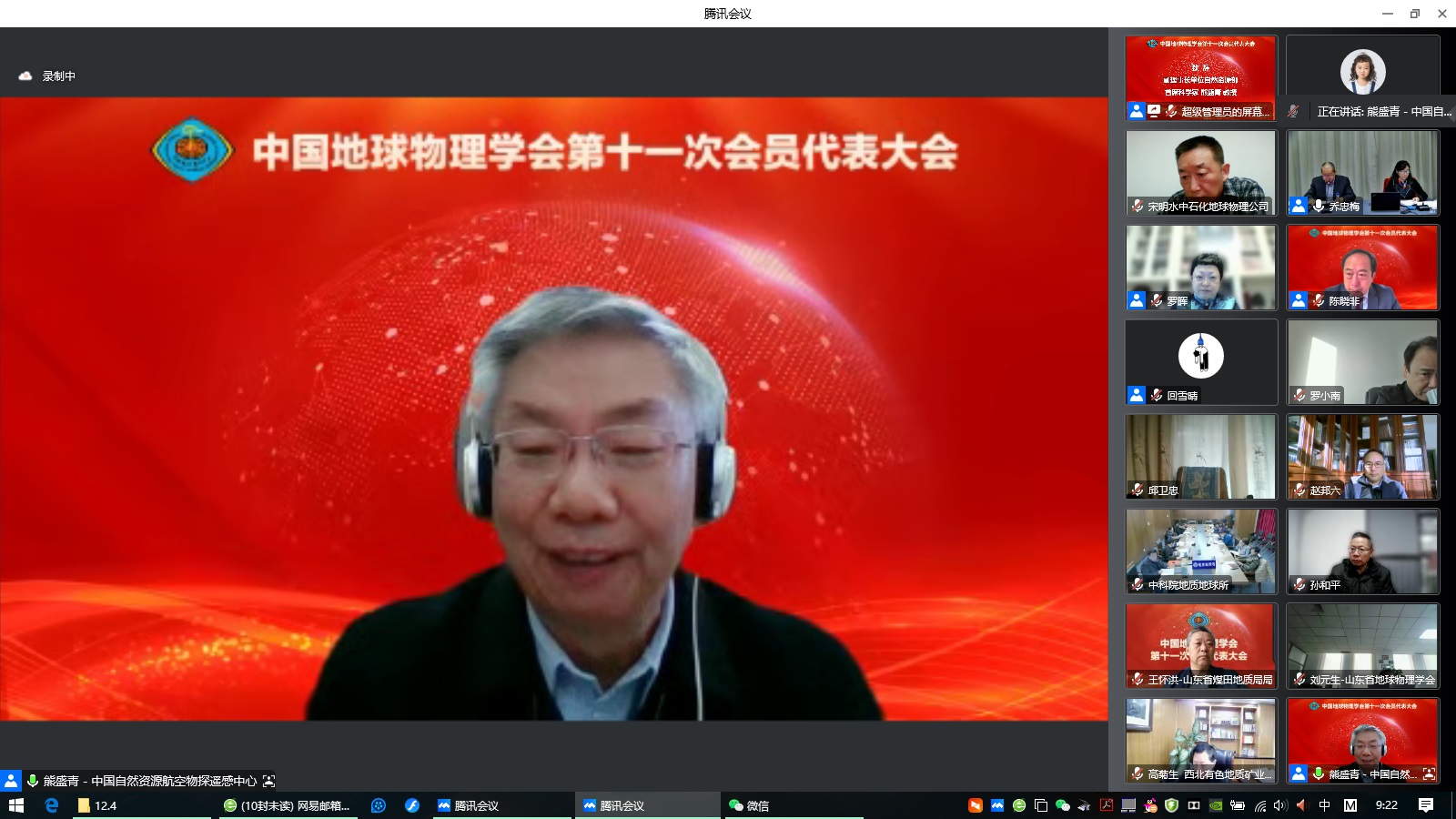Click active green mic on small 熊盛青 tile
The image size is (1456, 819).
1318,773
